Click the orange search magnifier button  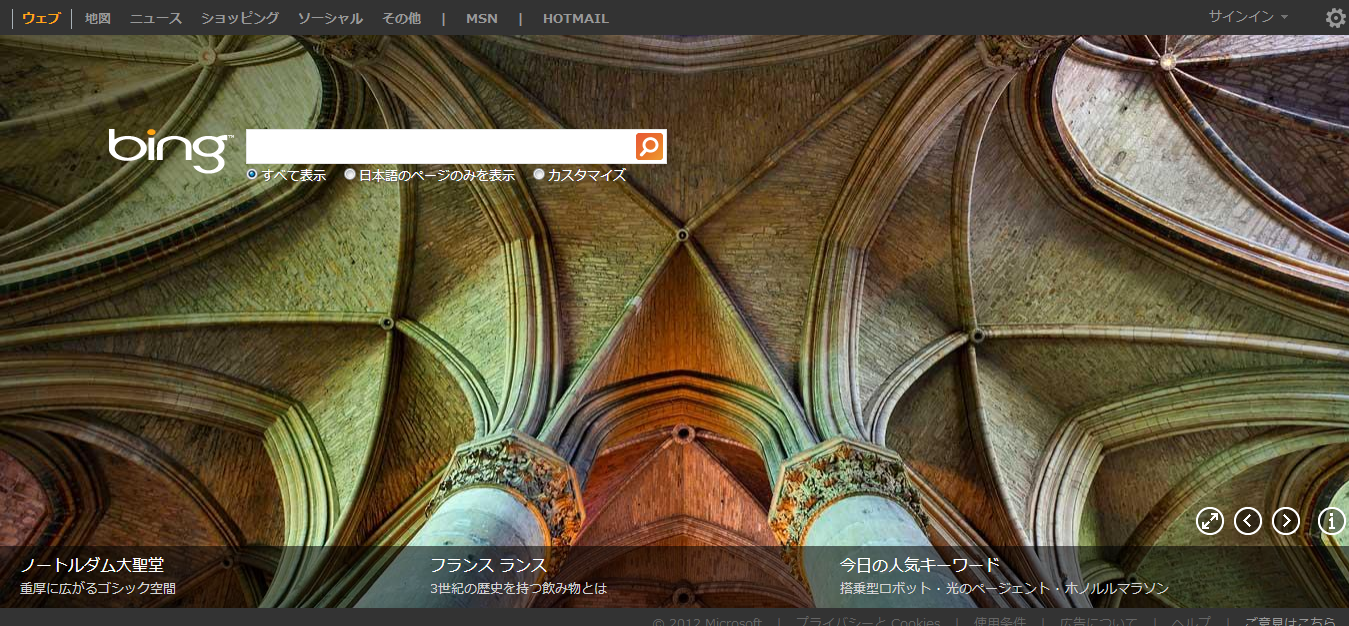[x=649, y=146]
